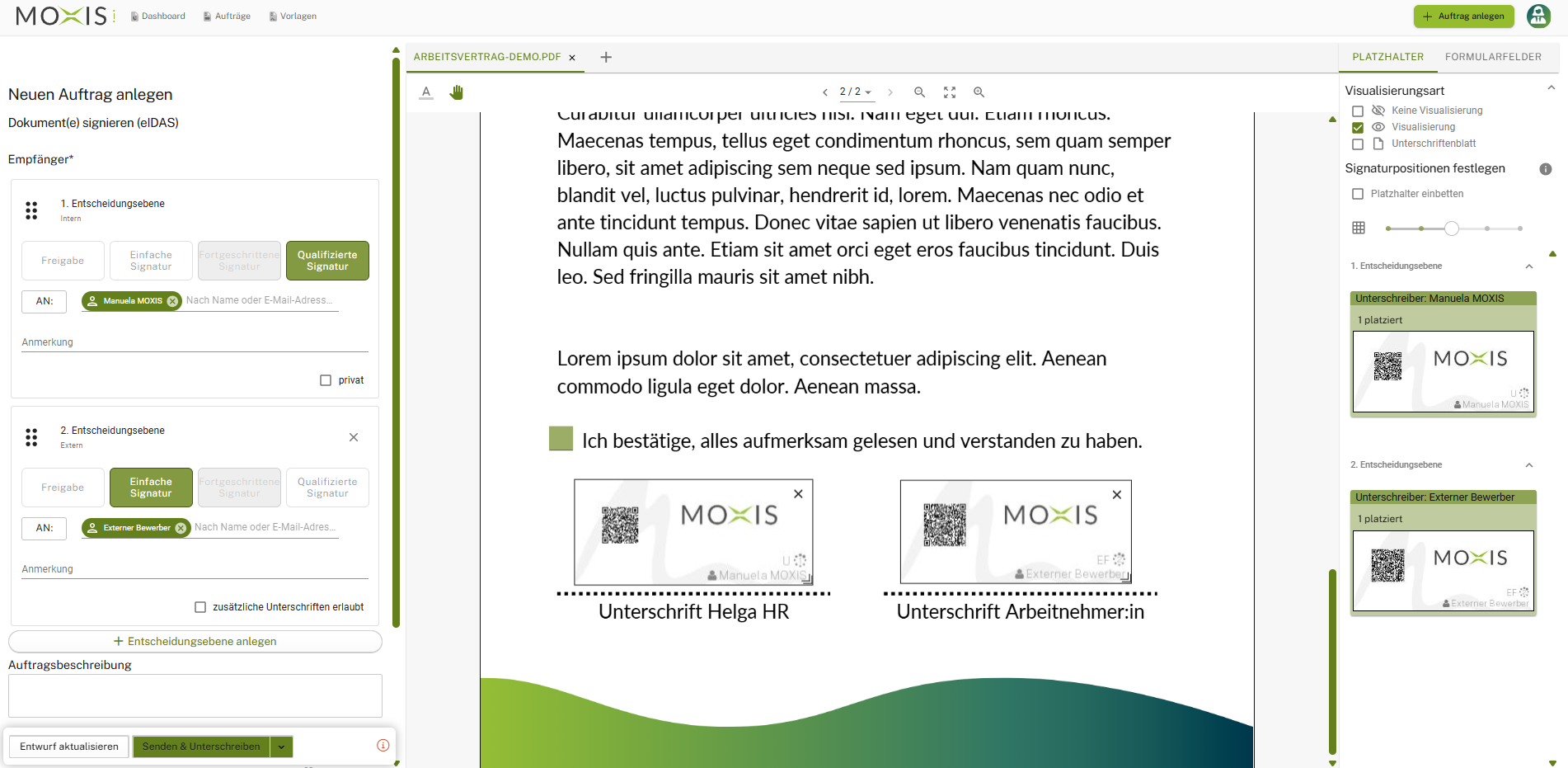This screenshot has height=768, width=1568.
Task: Remove the 2. Entscheidungsebene with X
Action: point(354,437)
